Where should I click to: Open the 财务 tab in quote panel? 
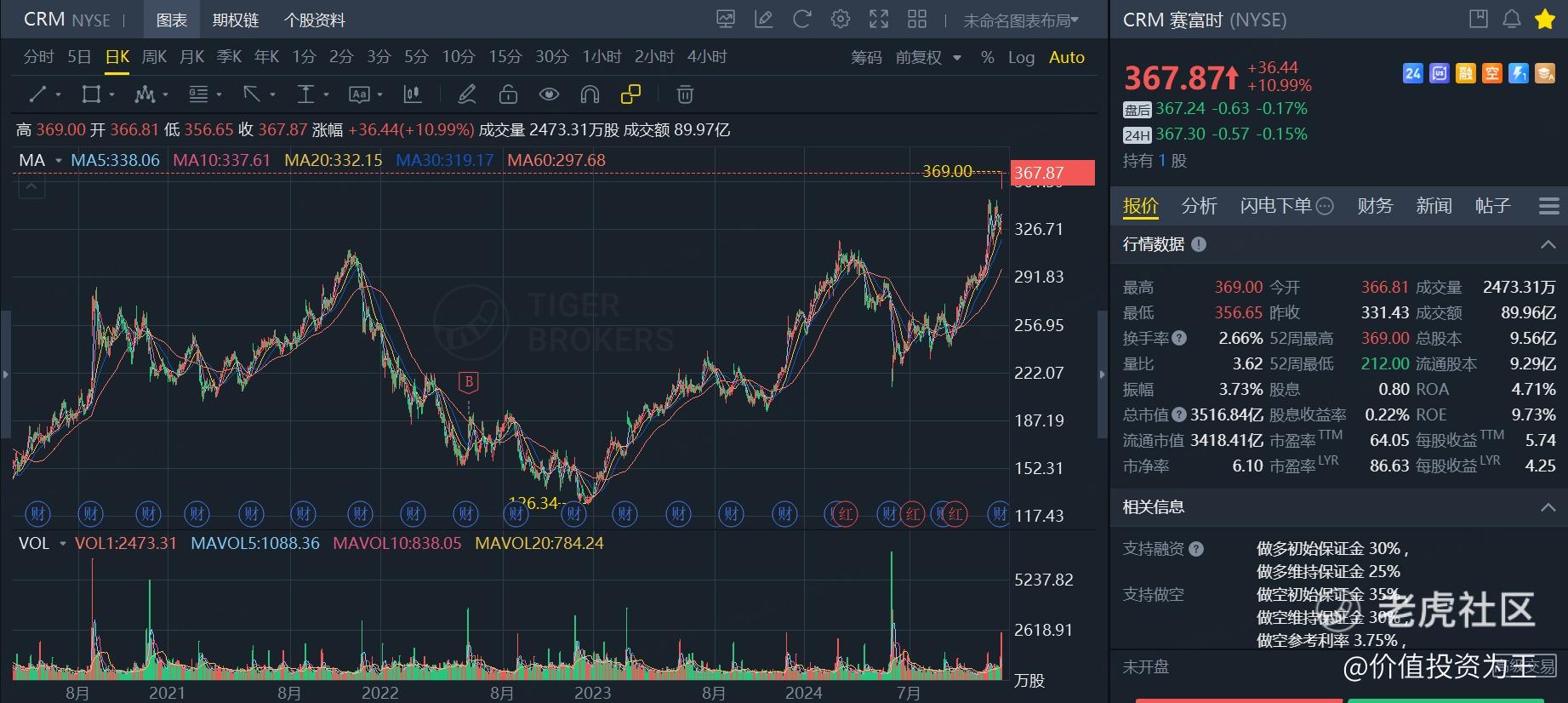(1375, 206)
